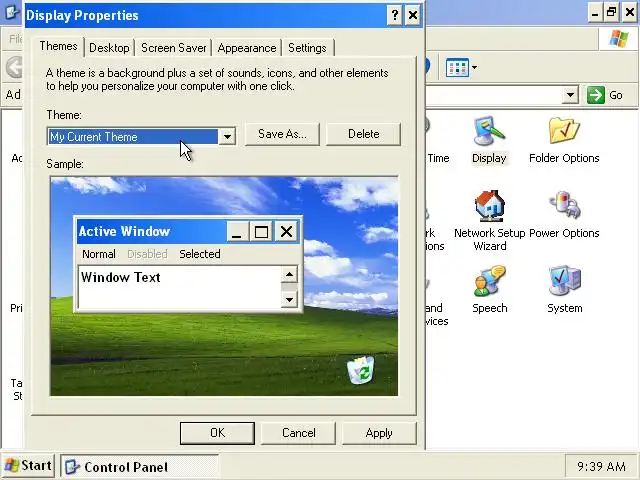Open Folder Options icon in Control Panel

point(564,140)
